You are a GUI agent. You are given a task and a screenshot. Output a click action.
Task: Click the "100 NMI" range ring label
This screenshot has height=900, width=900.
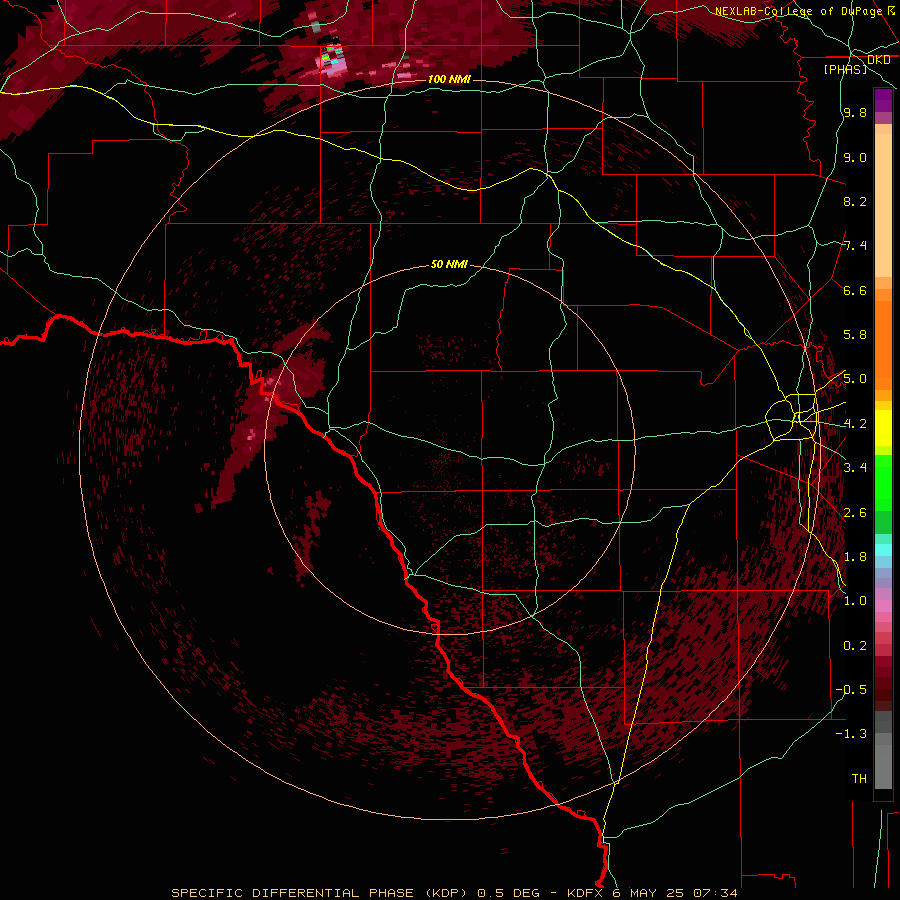pos(449,79)
